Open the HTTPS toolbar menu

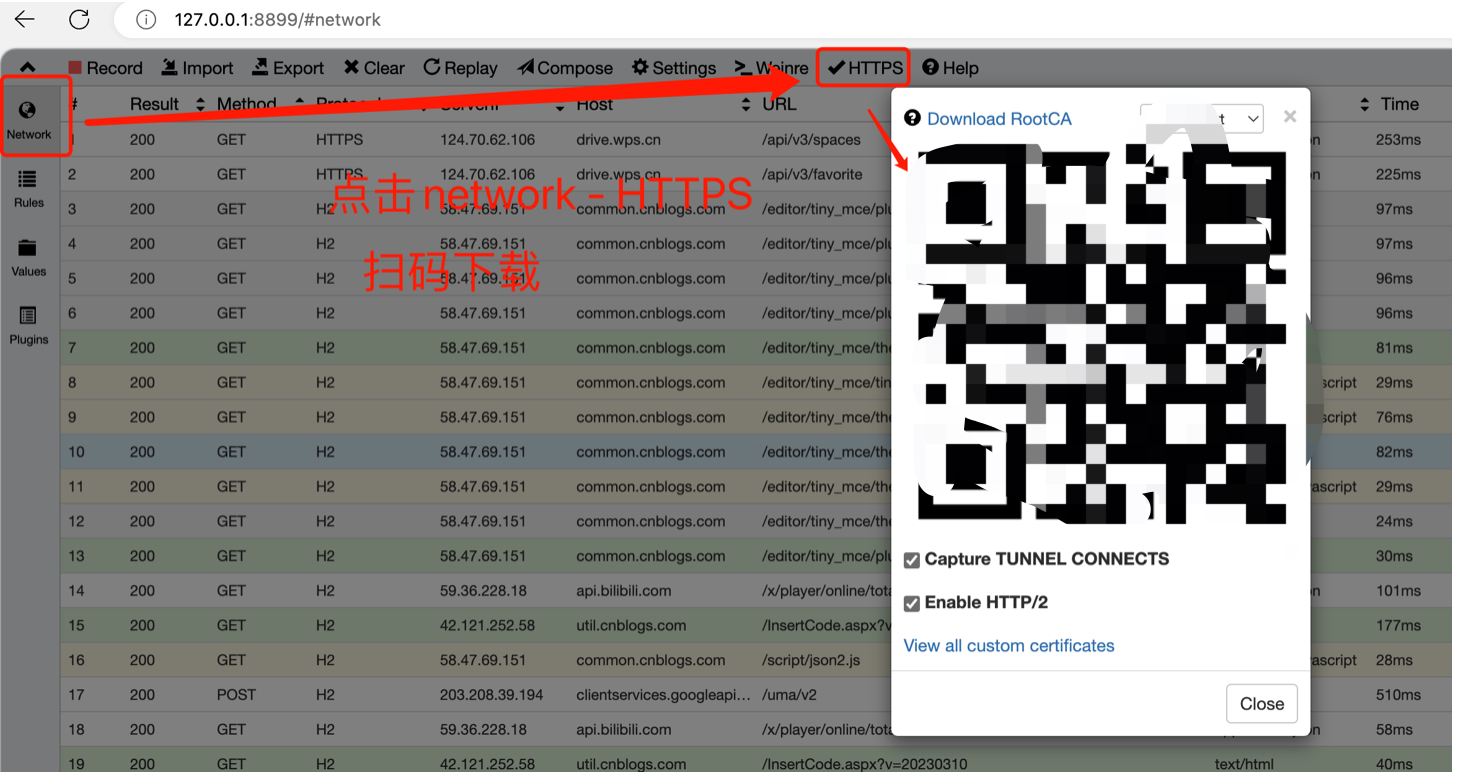pyautogui.click(x=864, y=68)
